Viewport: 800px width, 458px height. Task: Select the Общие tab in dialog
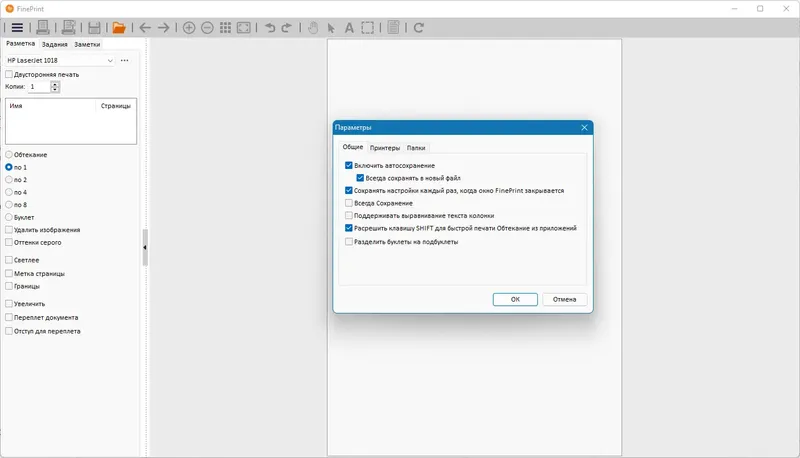click(353, 147)
